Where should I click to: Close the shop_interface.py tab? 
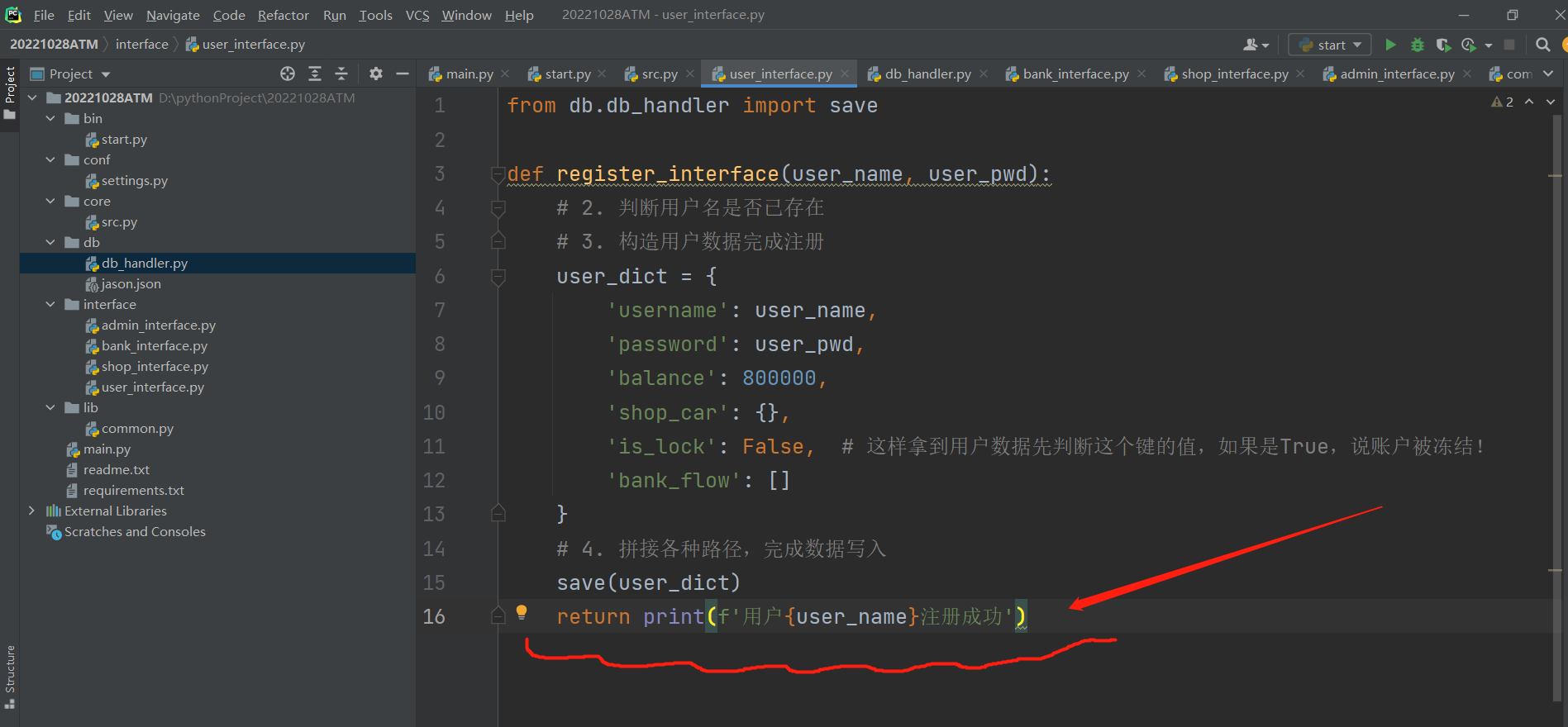(x=1300, y=74)
